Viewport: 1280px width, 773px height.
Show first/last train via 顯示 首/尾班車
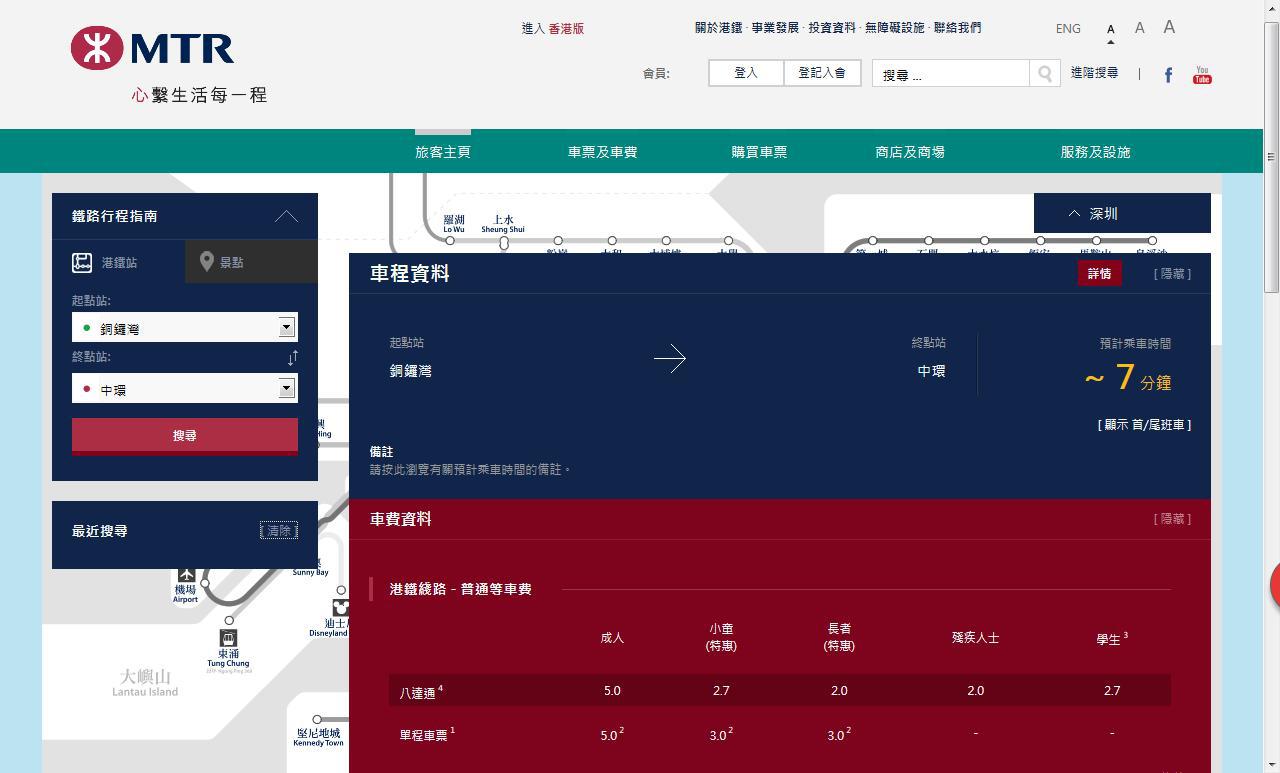point(1144,425)
